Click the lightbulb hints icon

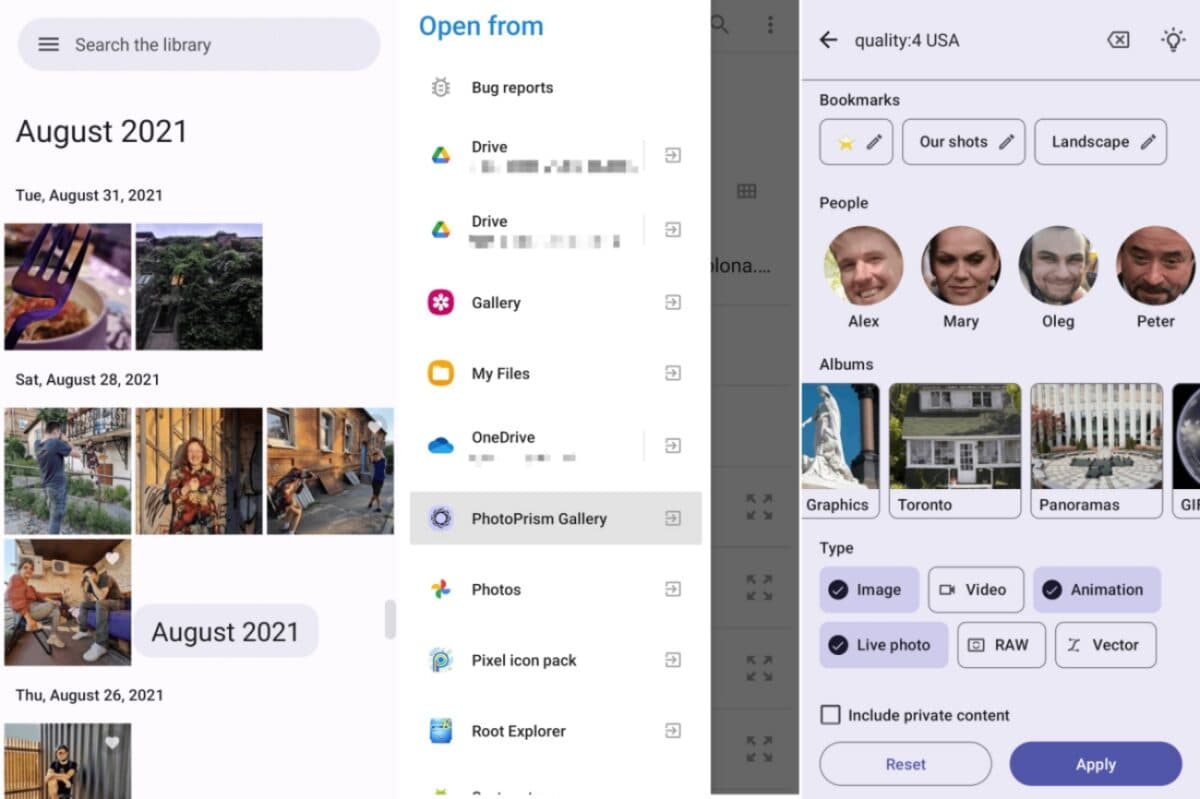[1172, 40]
